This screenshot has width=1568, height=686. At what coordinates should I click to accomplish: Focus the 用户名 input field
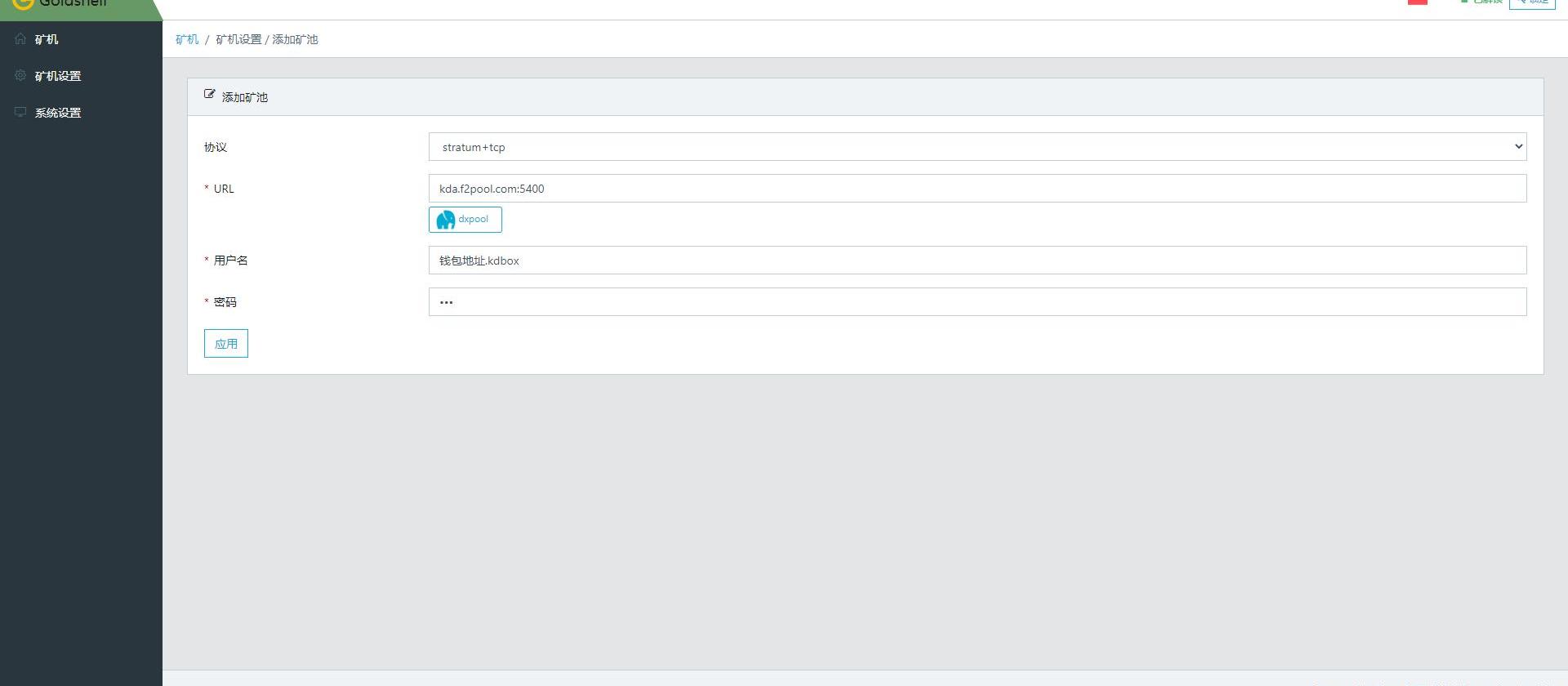[x=978, y=261]
